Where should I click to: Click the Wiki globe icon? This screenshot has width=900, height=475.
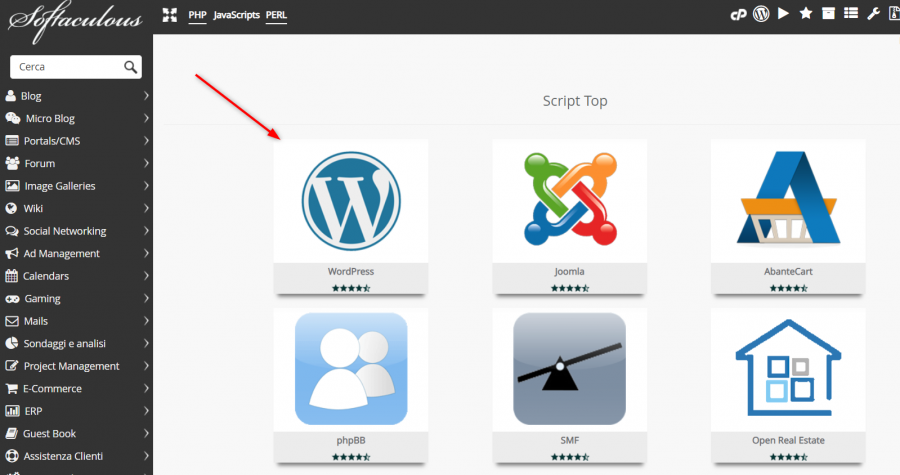coord(11,208)
